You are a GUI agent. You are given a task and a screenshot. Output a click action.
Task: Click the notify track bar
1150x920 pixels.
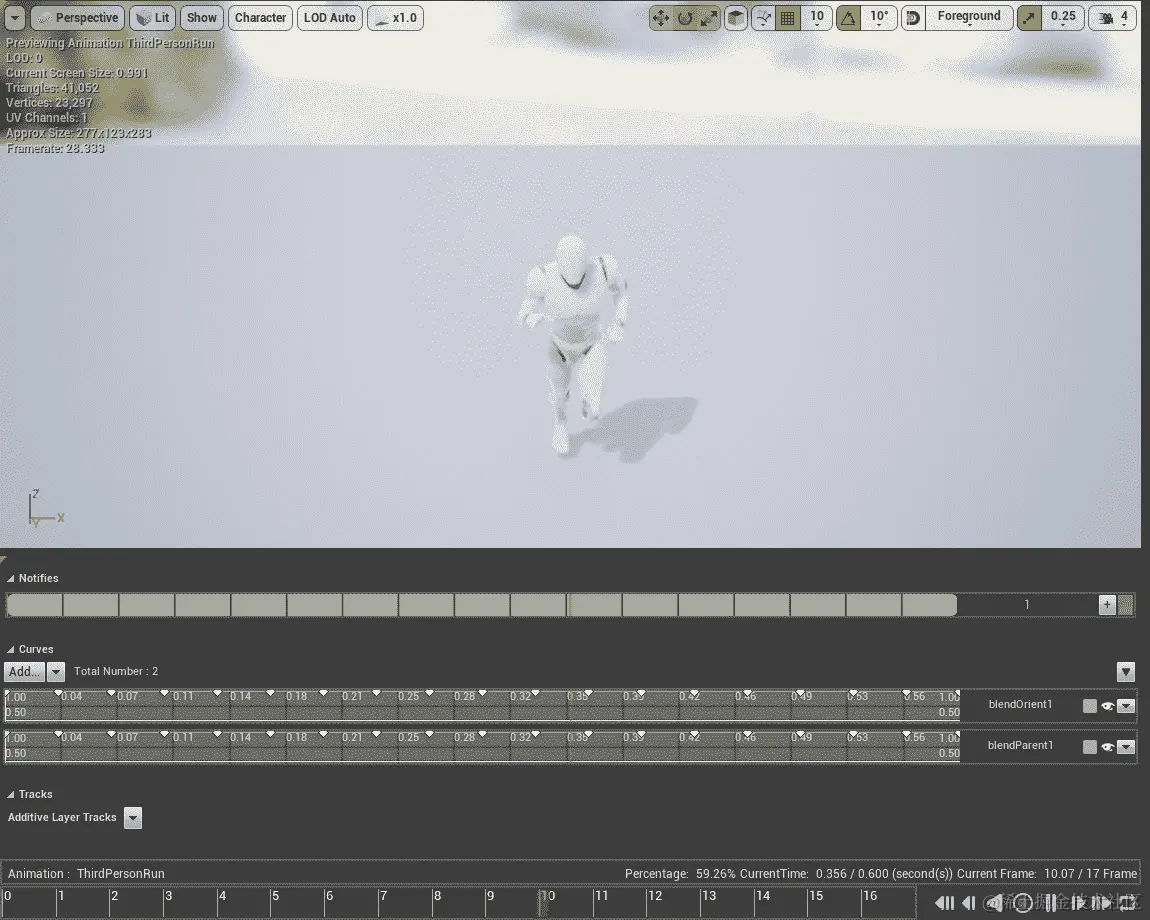[x=481, y=605]
